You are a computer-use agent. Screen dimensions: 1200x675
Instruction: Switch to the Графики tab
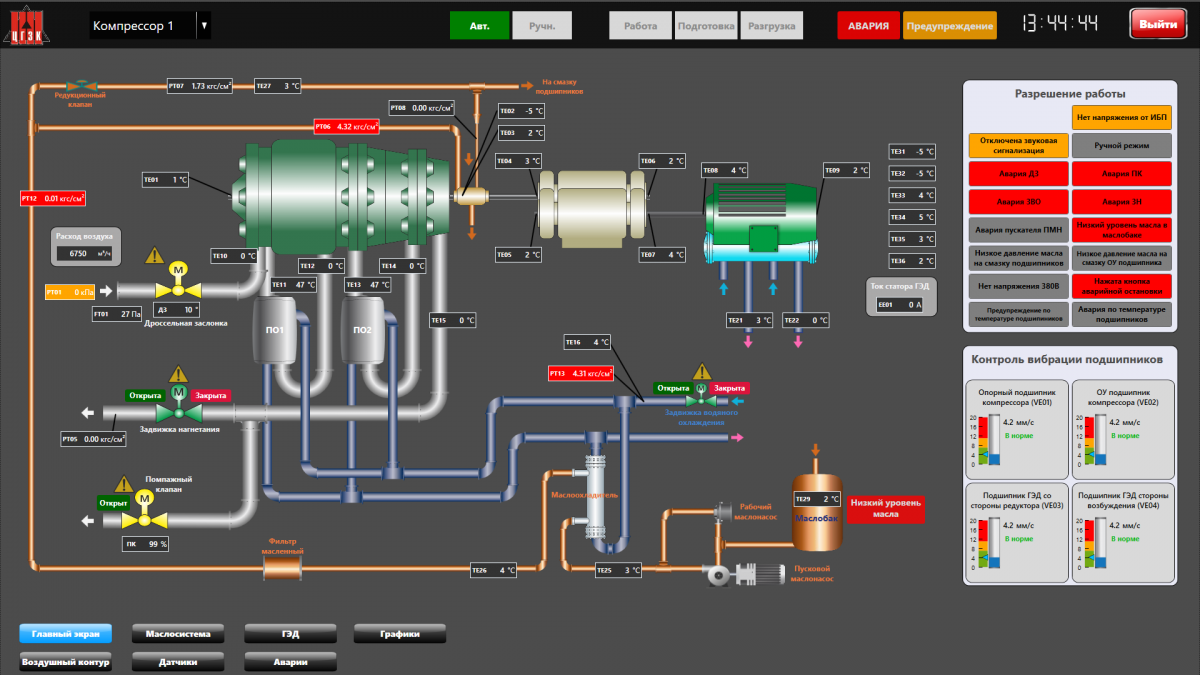[x=399, y=634]
